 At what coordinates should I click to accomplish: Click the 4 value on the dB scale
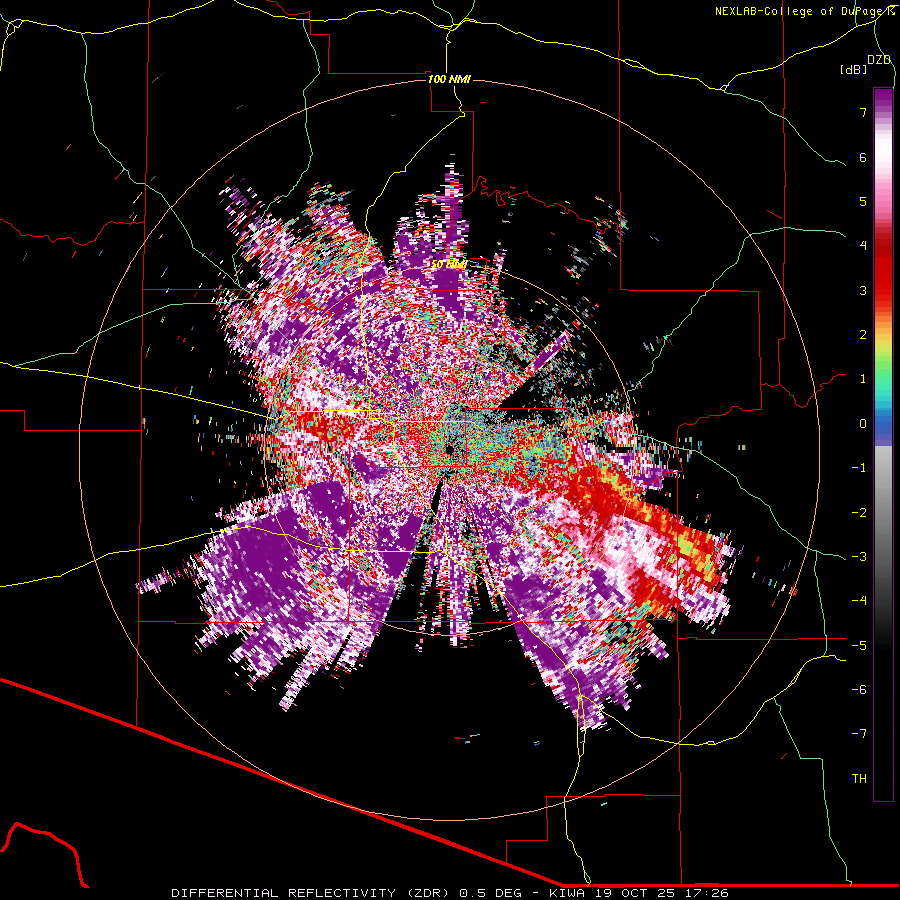click(x=863, y=246)
